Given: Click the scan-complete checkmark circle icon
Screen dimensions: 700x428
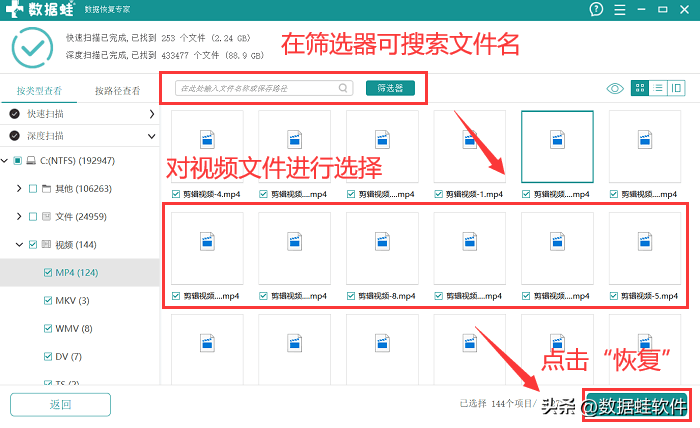Looking at the screenshot, I should tap(32, 48).
